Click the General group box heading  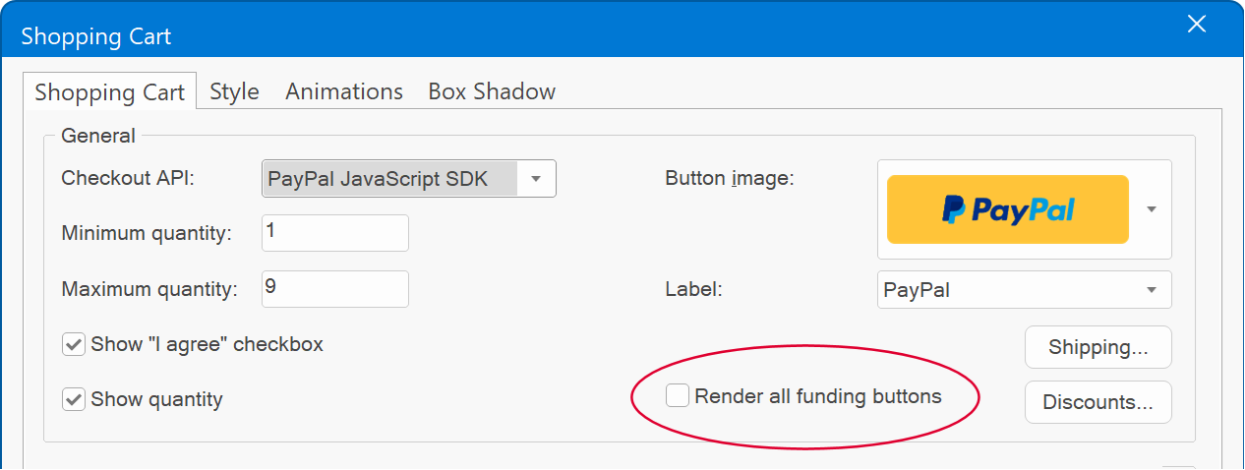tap(98, 135)
